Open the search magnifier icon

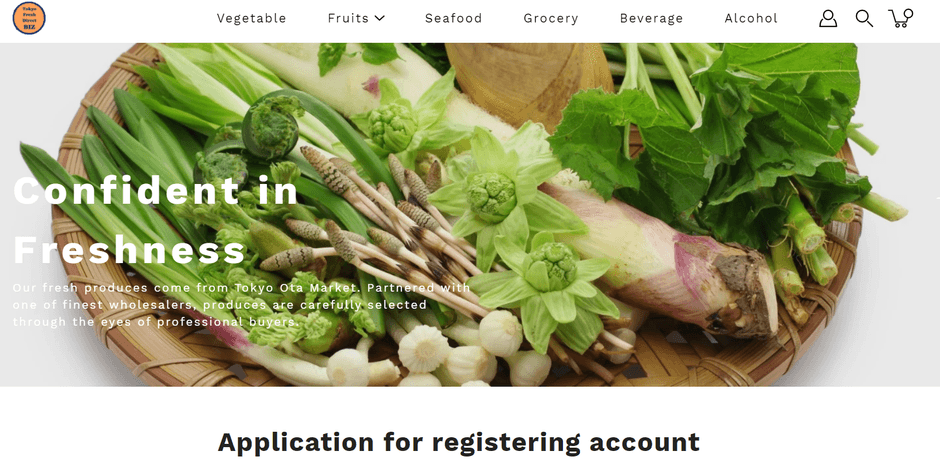[x=864, y=19]
